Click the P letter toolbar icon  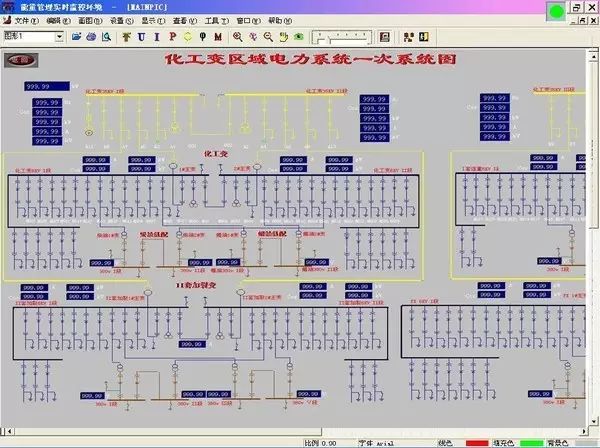171,37
